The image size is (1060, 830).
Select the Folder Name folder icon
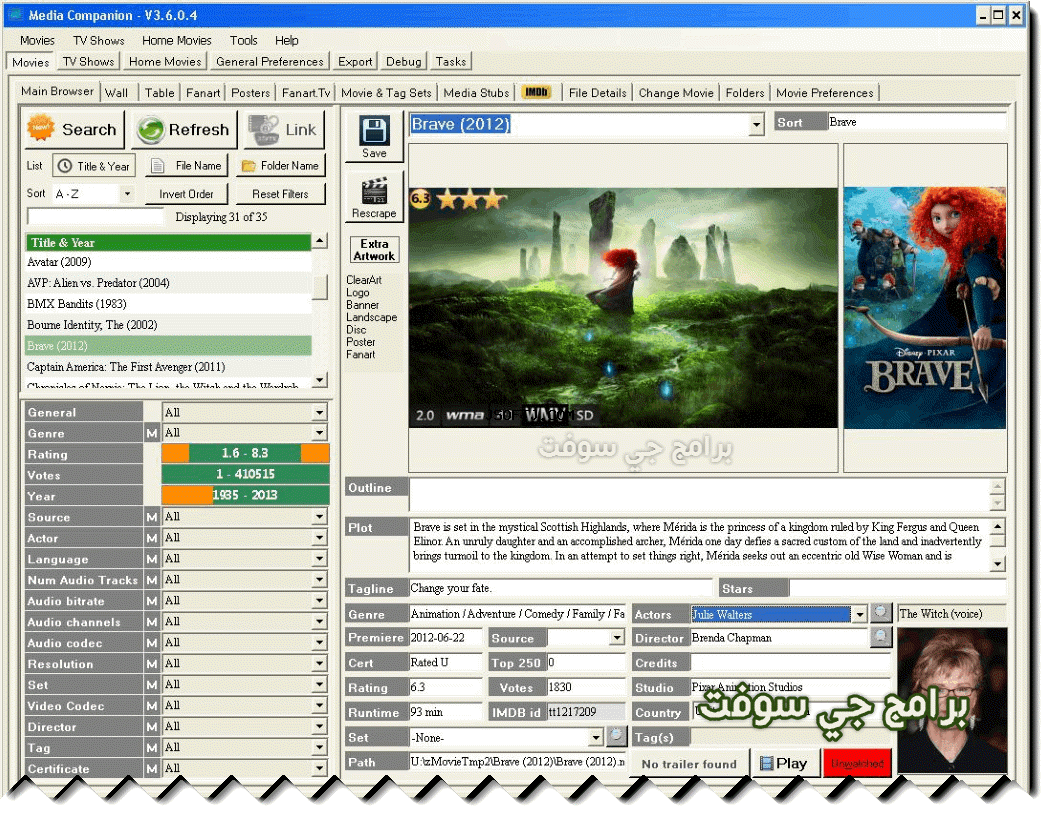click(248, 166)
